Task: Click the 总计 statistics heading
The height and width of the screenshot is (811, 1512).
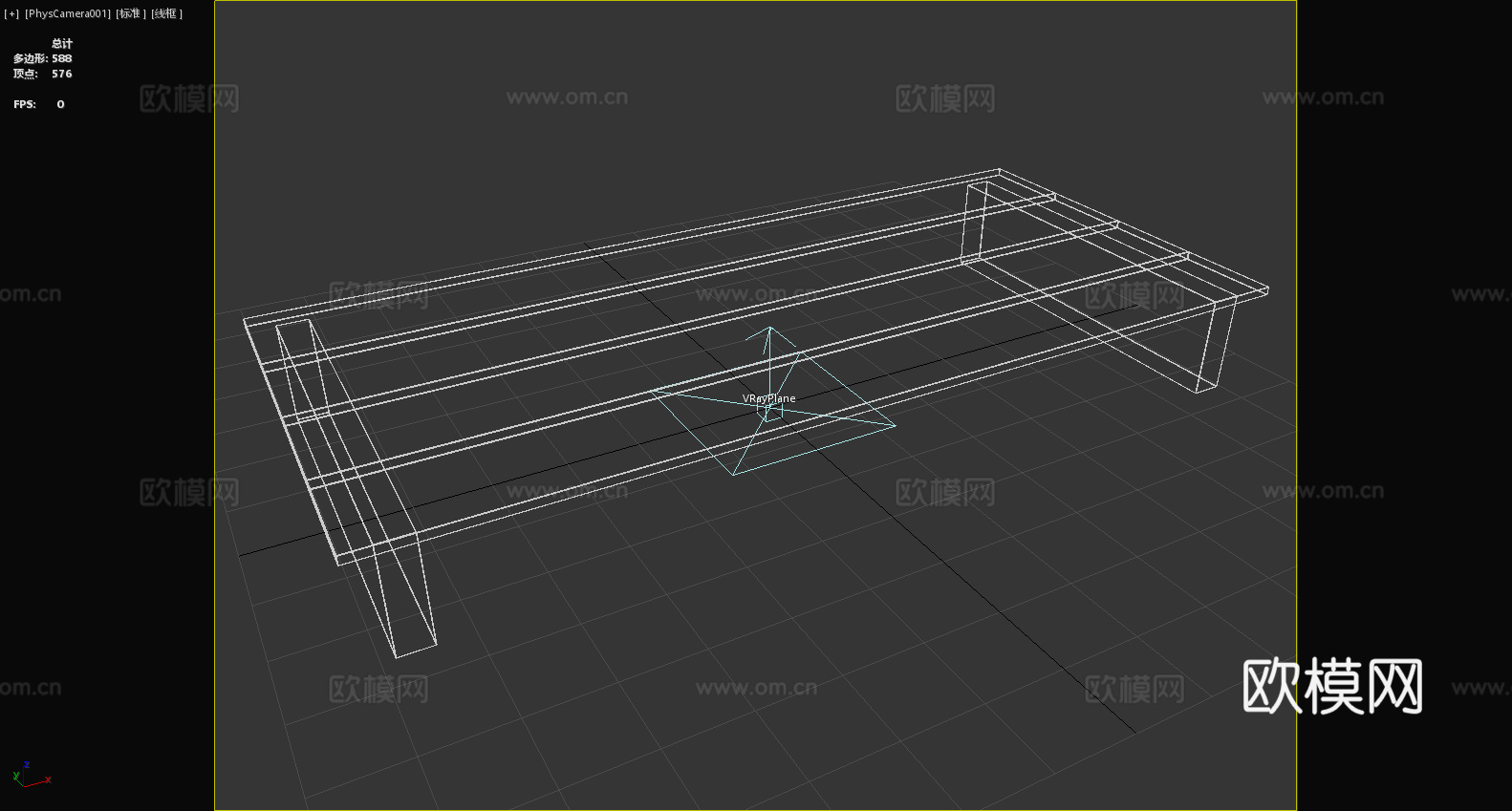Action: click(x=62, y=44)
